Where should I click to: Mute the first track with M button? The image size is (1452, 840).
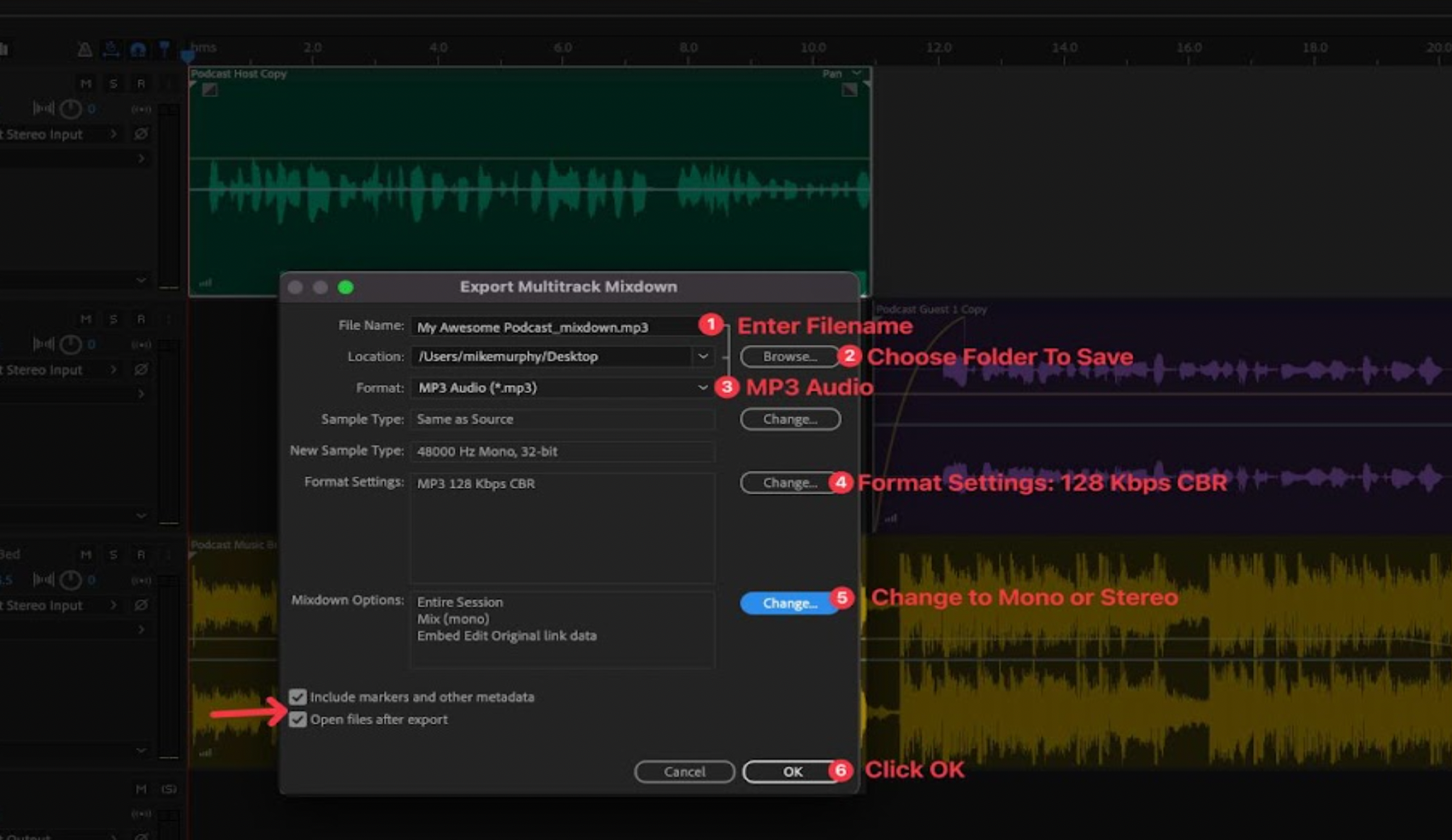[x=86, y=84]
